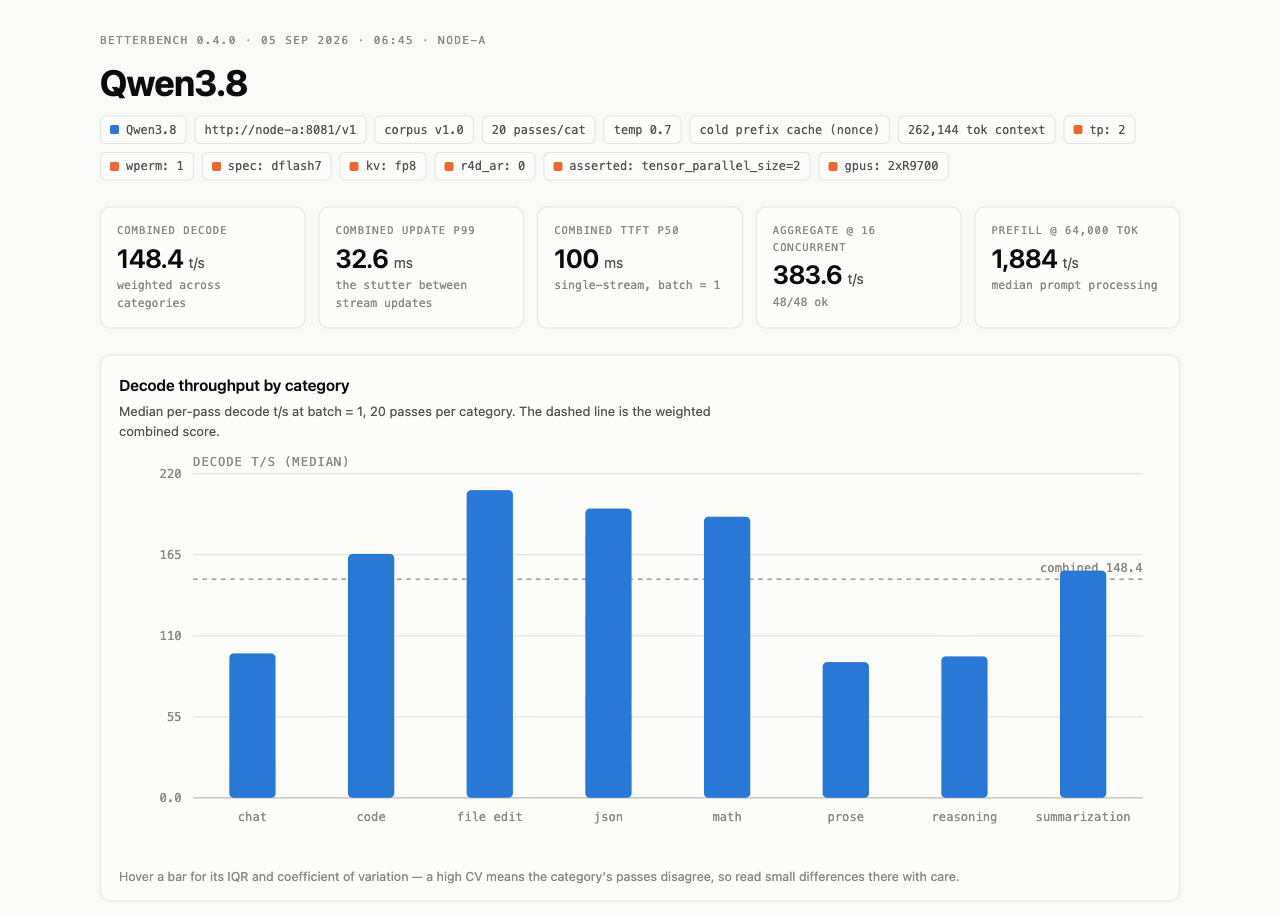Select the corpus v1.0 chip
Screen dimensions: 1280x915
[x=424, y=130]
